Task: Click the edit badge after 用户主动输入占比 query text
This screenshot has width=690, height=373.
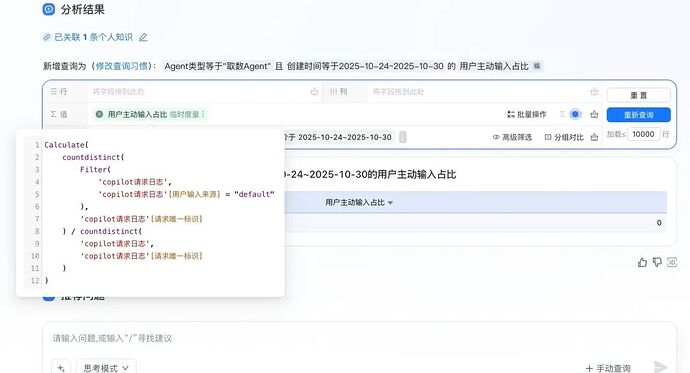Action: [x=537, y=66]
